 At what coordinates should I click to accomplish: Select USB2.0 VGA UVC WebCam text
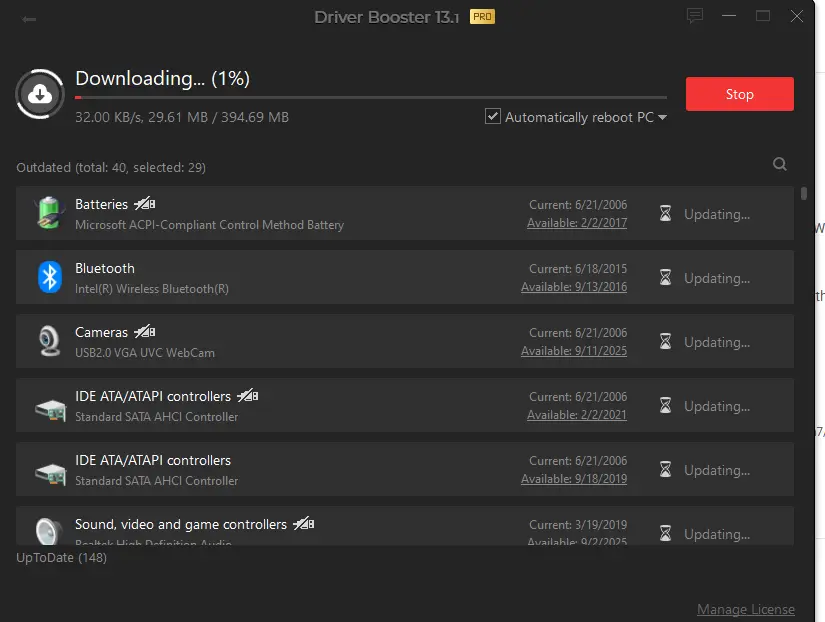(145, 353)
